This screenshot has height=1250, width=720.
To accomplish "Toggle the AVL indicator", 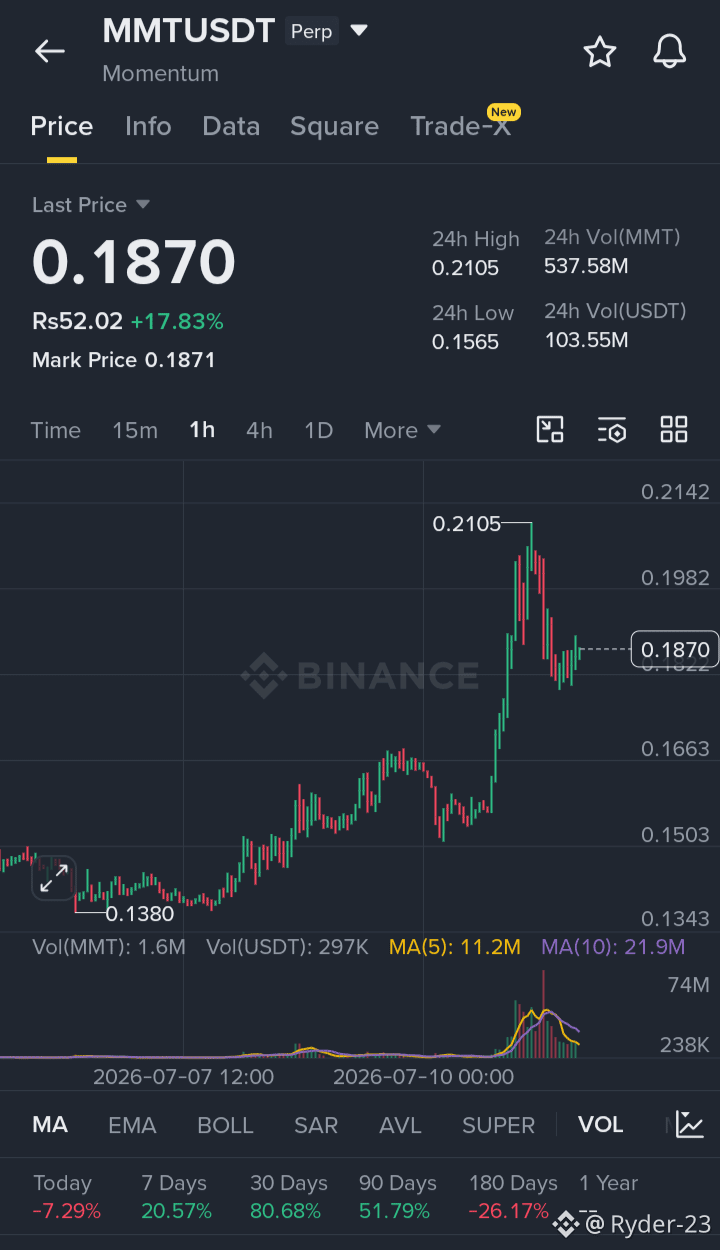I will tap(400, 1125).
